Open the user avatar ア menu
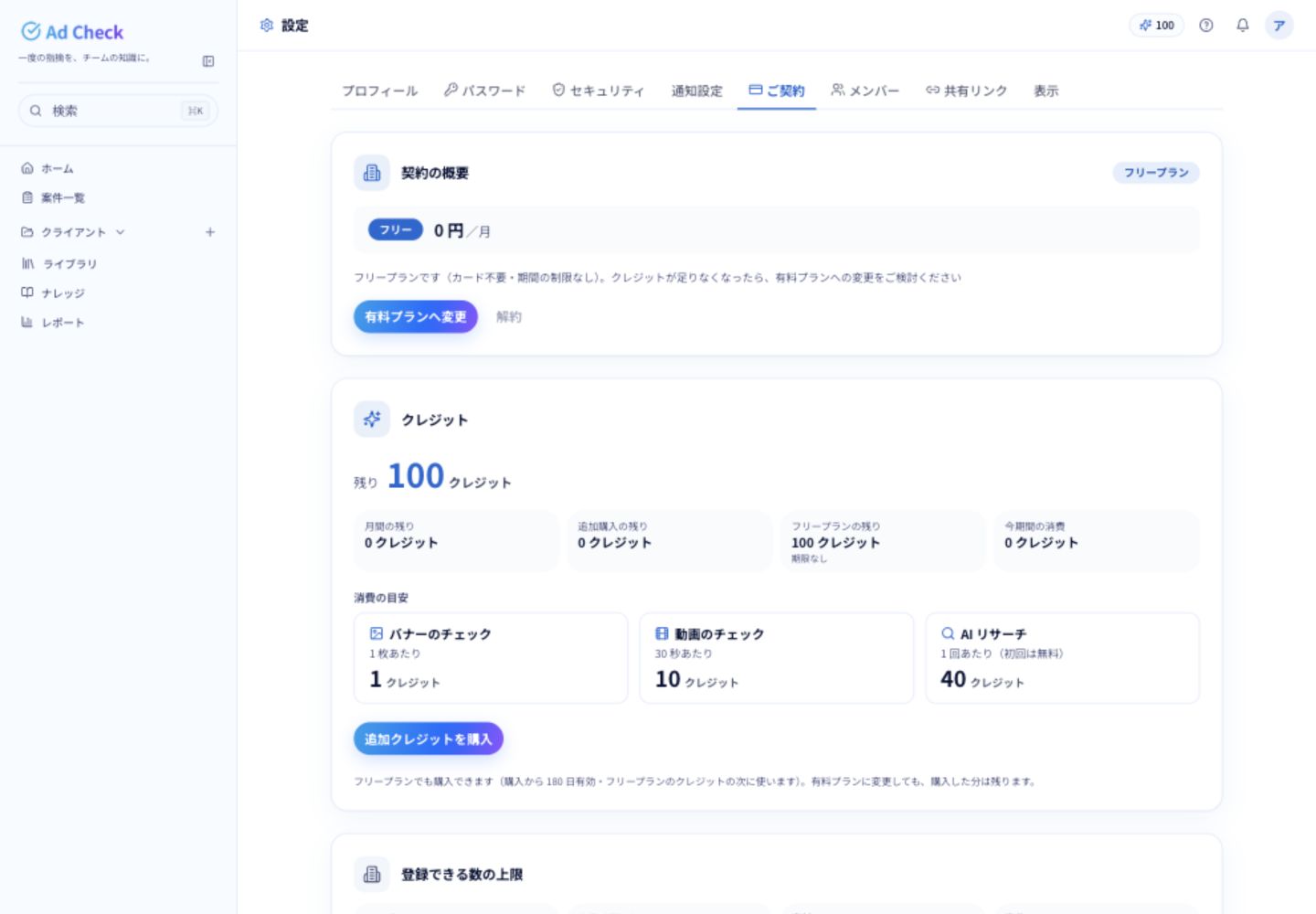The height and width of the screenshot is (914, 1316). pos(1279,26)
